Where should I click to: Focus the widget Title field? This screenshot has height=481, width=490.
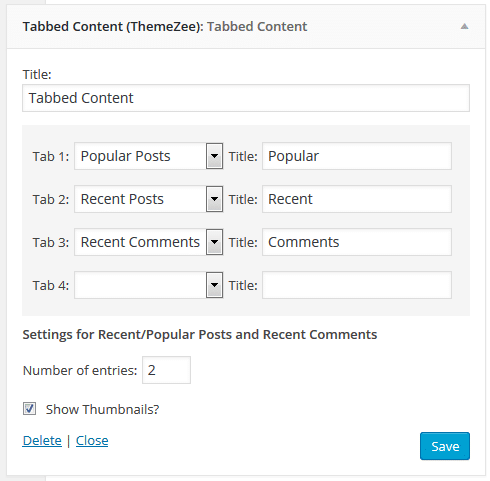[246, 98]
